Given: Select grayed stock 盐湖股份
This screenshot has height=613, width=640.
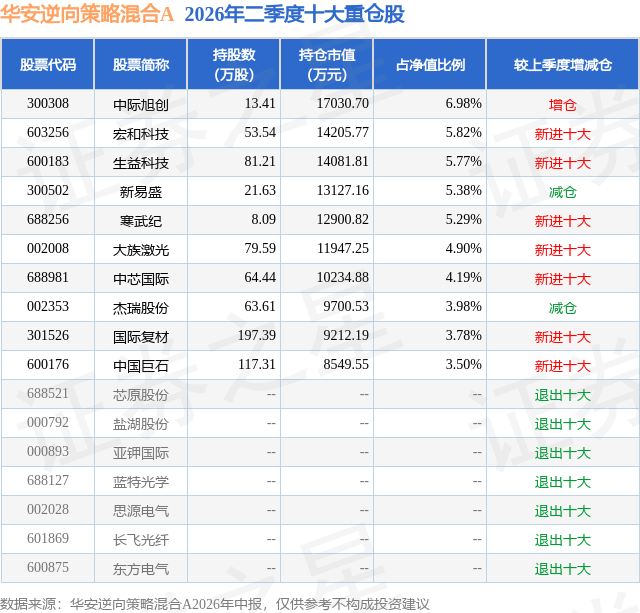Looking at the screenshot, I should (141, 424).
